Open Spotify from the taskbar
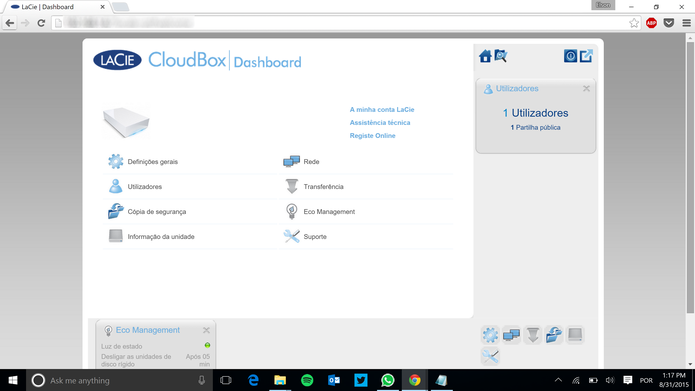Viewport: 695px width, 391px height. (x=307, y=380)
